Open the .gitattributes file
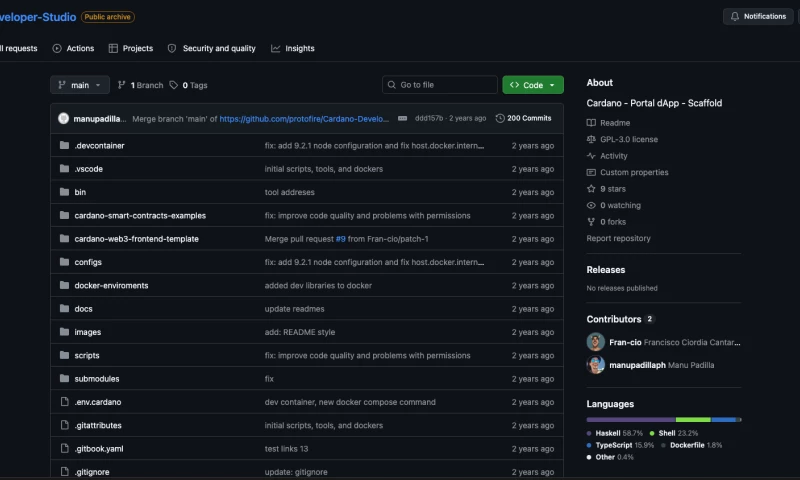The image size is (800, 480). click(98, 425)
